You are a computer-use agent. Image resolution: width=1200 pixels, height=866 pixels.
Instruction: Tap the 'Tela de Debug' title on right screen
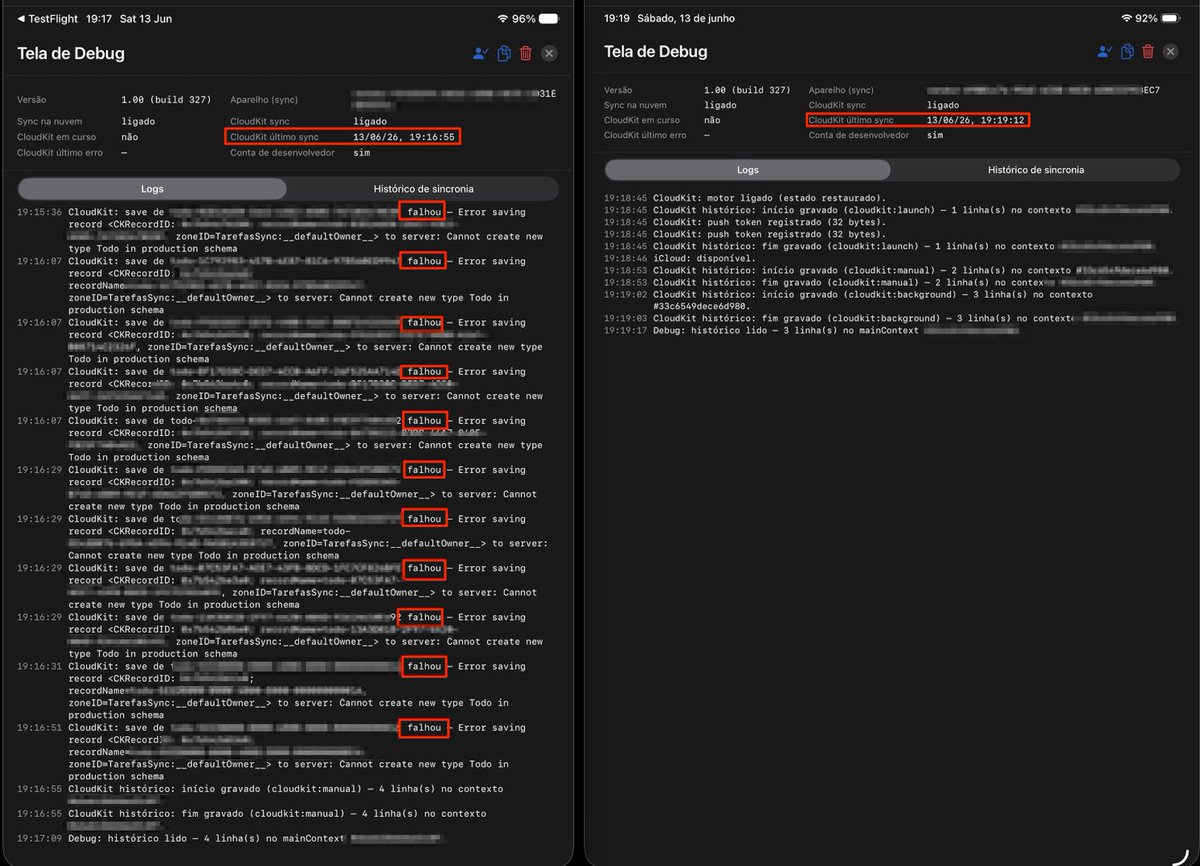[x=656, y=52]
